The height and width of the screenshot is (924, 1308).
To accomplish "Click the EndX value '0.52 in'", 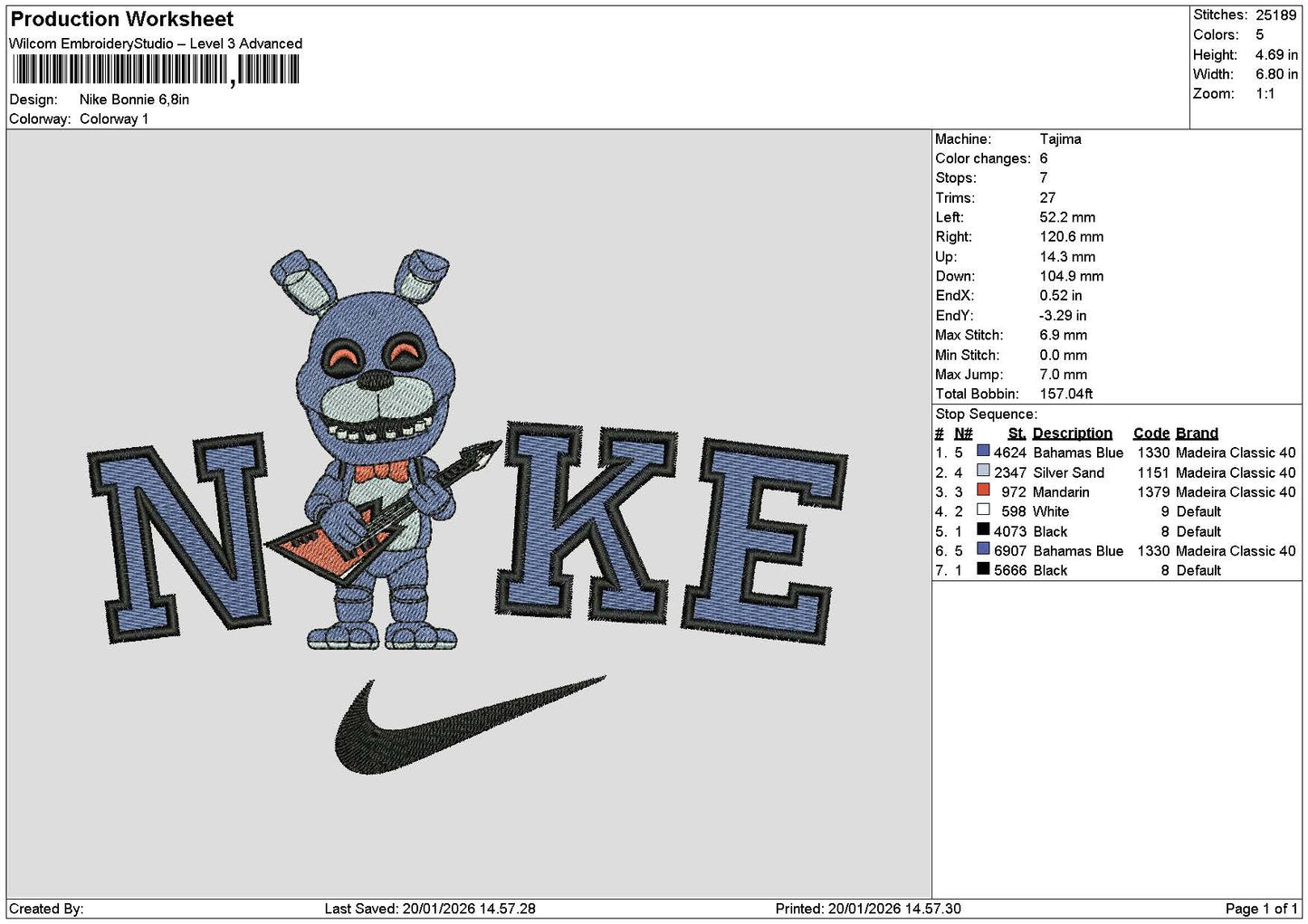I will click(1061, 295).
